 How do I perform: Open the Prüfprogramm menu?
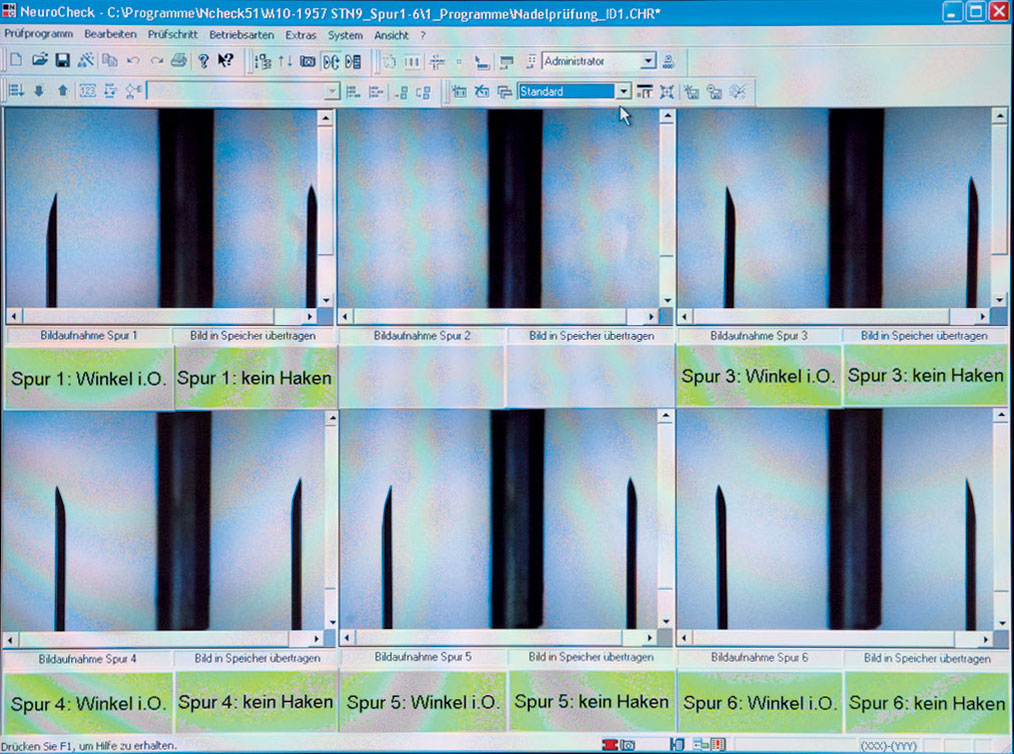pyautogui.click(x=38, y=35)
